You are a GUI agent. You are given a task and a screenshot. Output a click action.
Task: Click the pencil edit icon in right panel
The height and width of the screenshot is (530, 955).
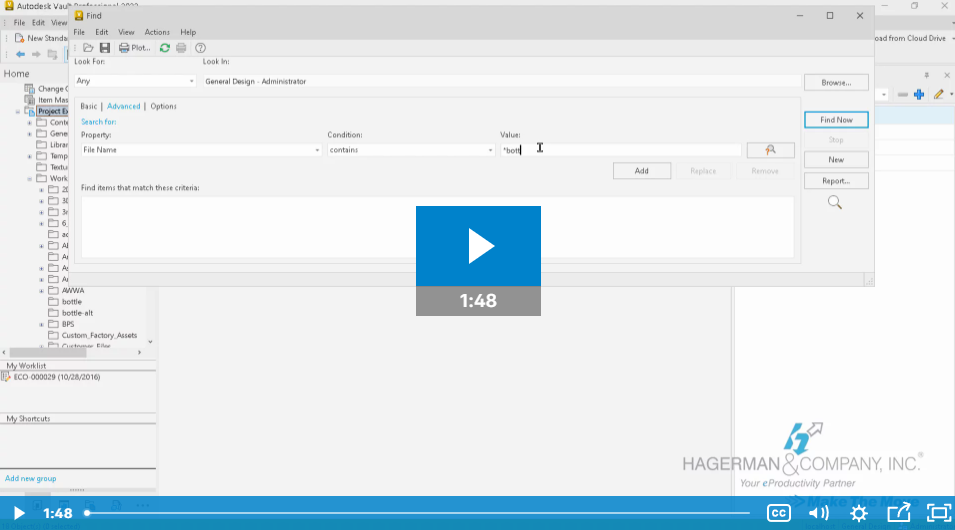pyautogui.click(x=939, y=94)
